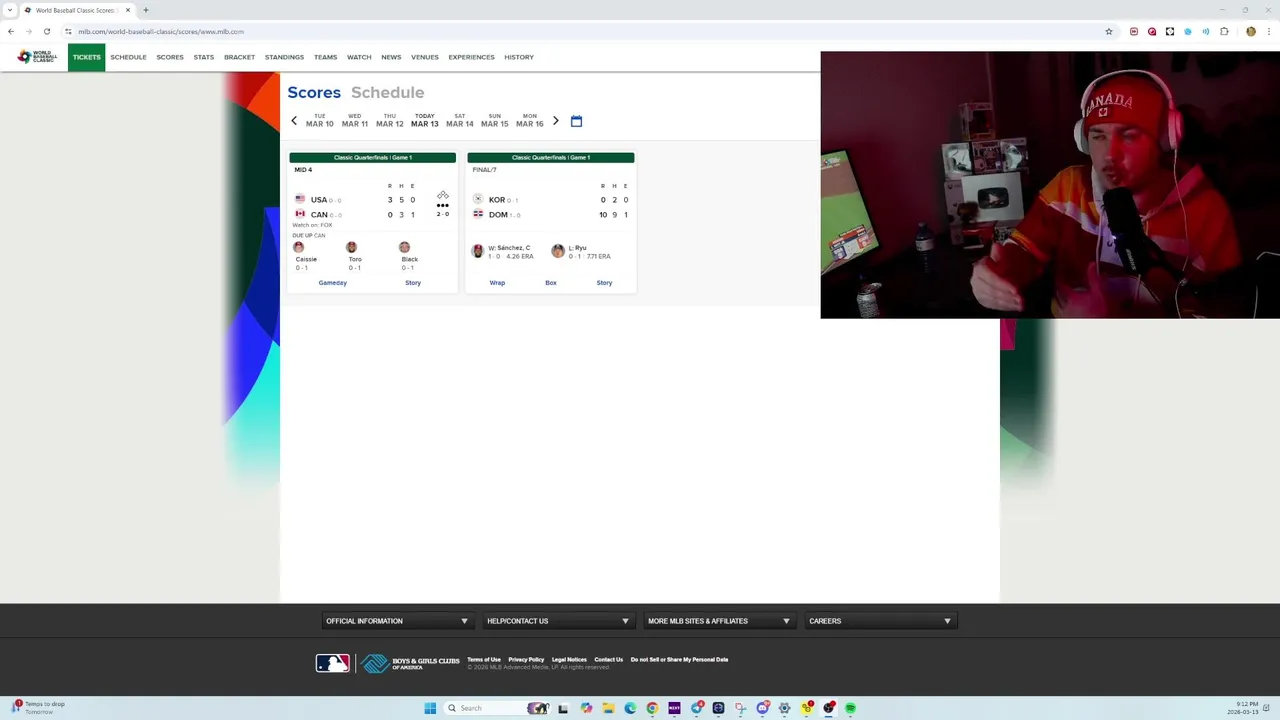Screen dimensions: 1280x720
Task: Click the World Baseball Classic logo
Action: [37, 57]
